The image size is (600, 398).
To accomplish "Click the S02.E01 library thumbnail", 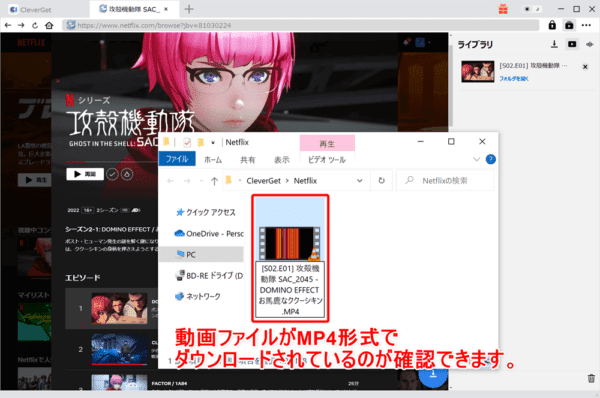I will pos(478,71).
